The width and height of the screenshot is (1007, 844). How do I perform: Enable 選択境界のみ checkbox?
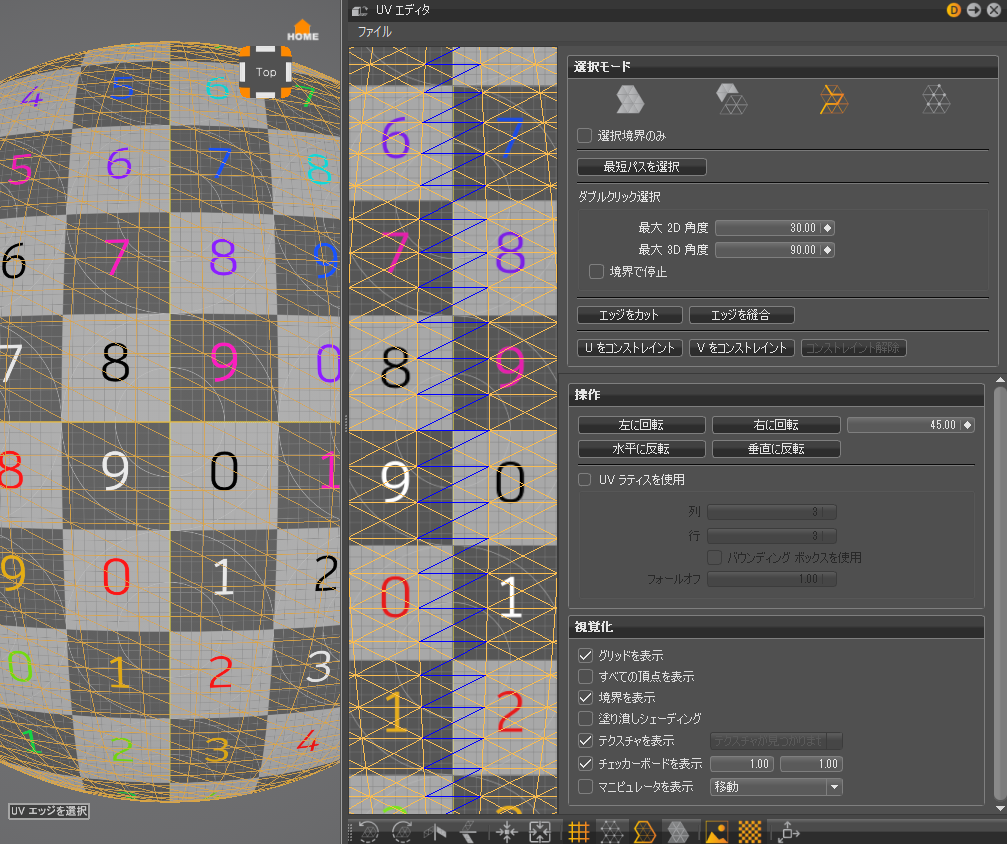(584, 136)
